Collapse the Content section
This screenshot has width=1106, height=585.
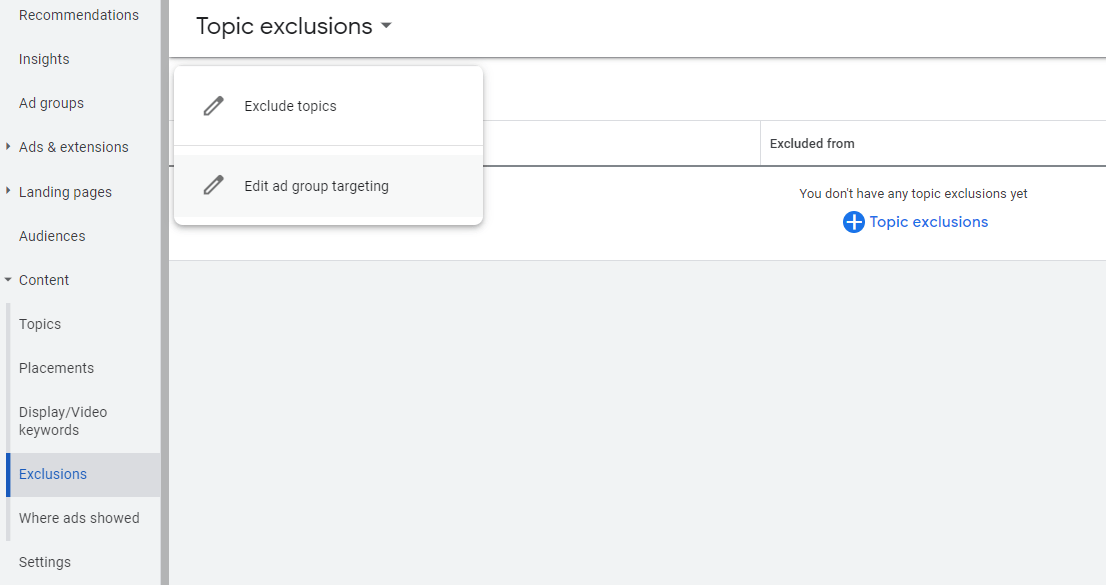(8, 280)
